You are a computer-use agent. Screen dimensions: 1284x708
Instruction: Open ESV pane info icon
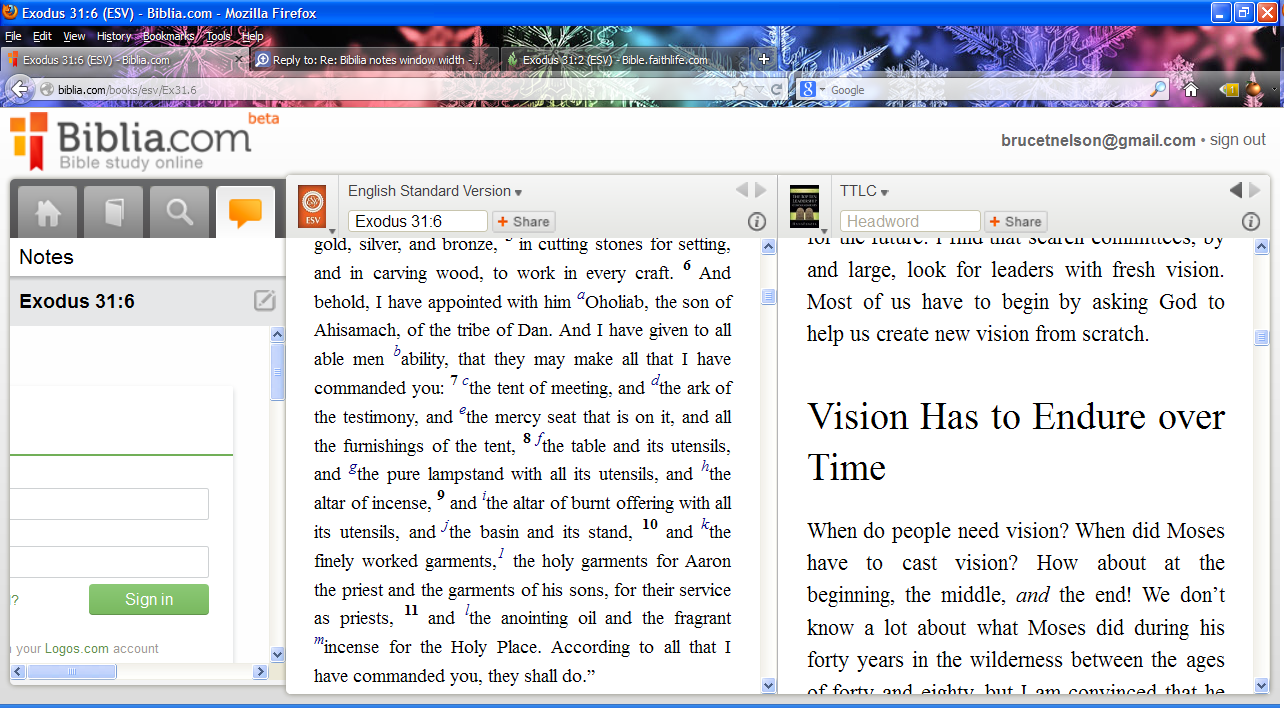(x=757, y=221)
